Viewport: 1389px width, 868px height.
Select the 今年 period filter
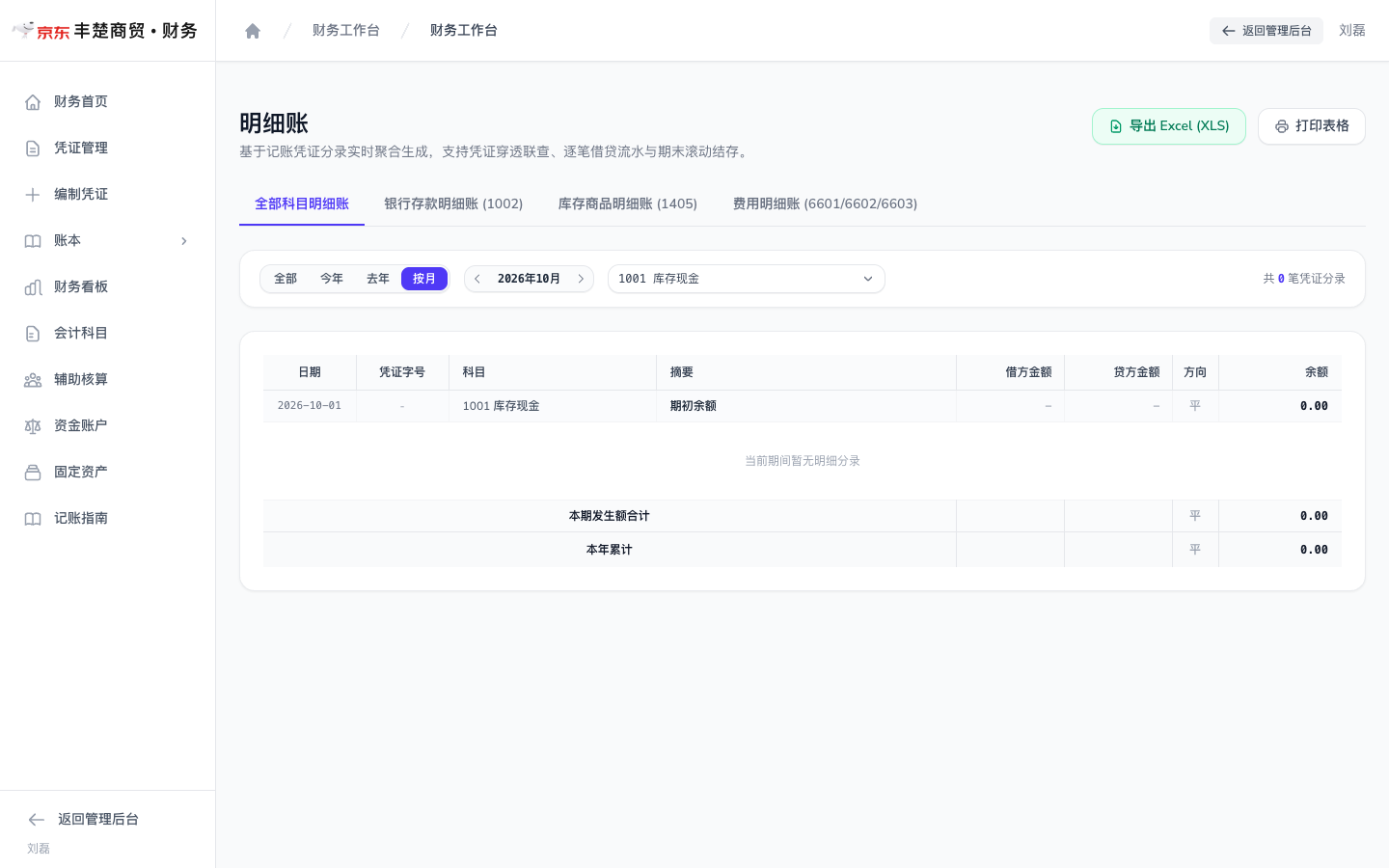tap(332, 279)
